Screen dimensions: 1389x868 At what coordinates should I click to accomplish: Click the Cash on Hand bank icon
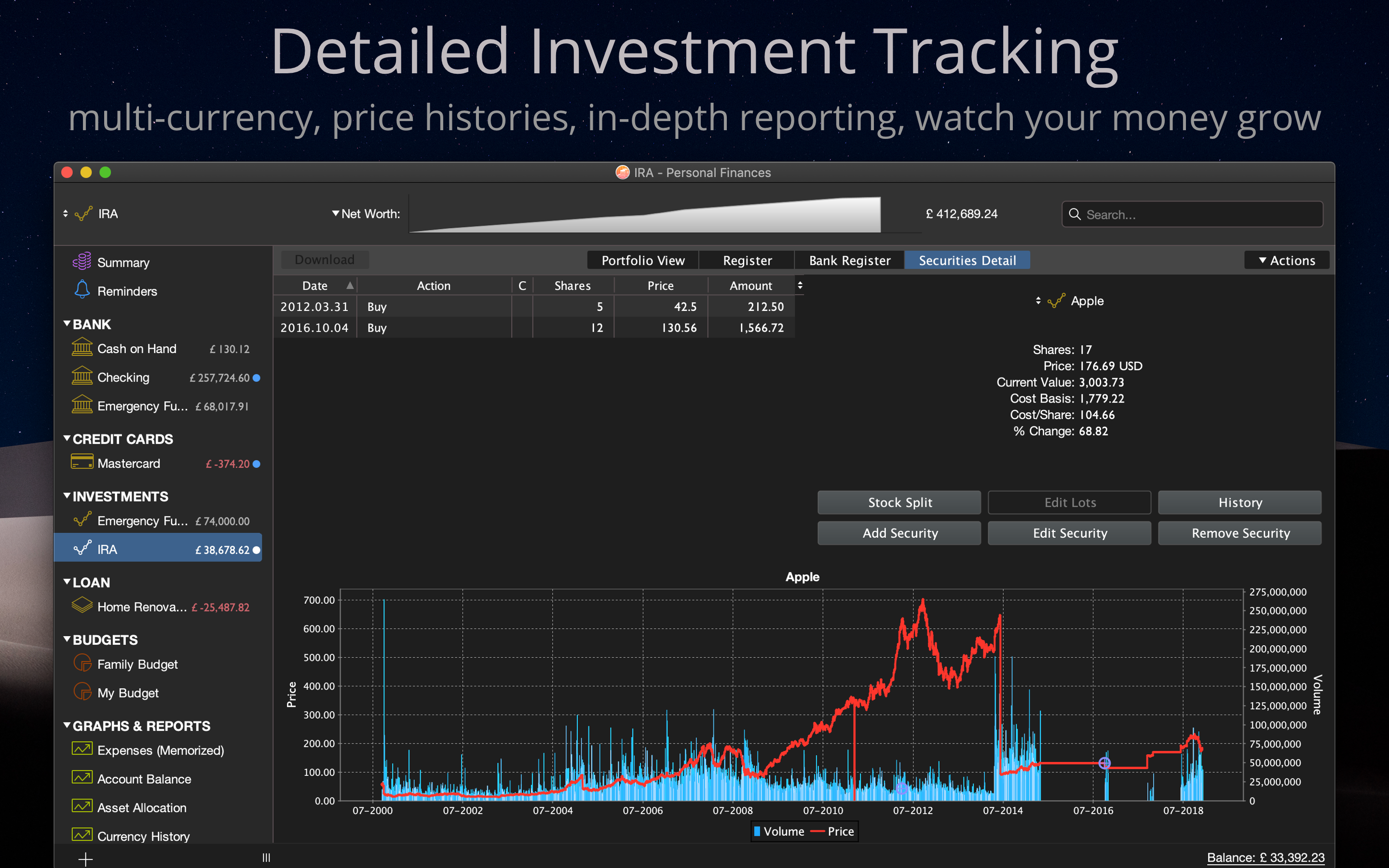(82, 348)
